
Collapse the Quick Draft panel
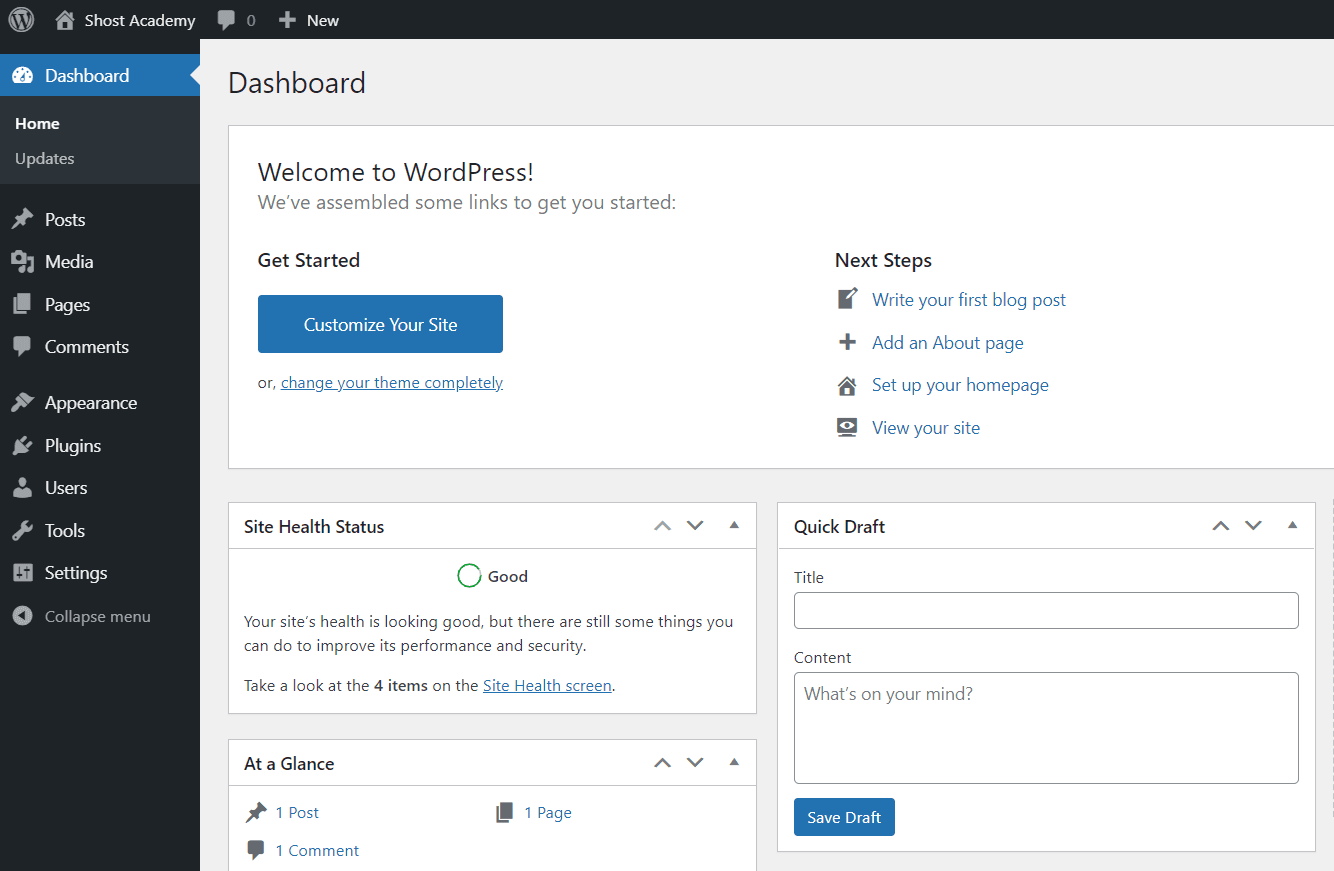[1292, 525]
